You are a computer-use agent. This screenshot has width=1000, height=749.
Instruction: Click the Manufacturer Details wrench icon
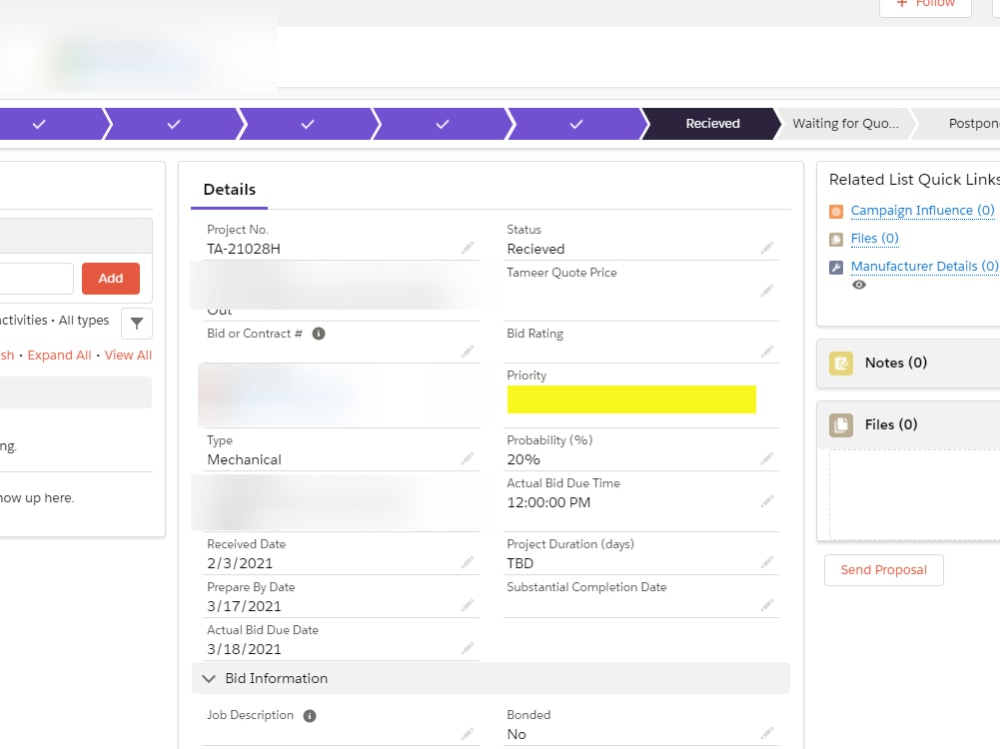836,266
